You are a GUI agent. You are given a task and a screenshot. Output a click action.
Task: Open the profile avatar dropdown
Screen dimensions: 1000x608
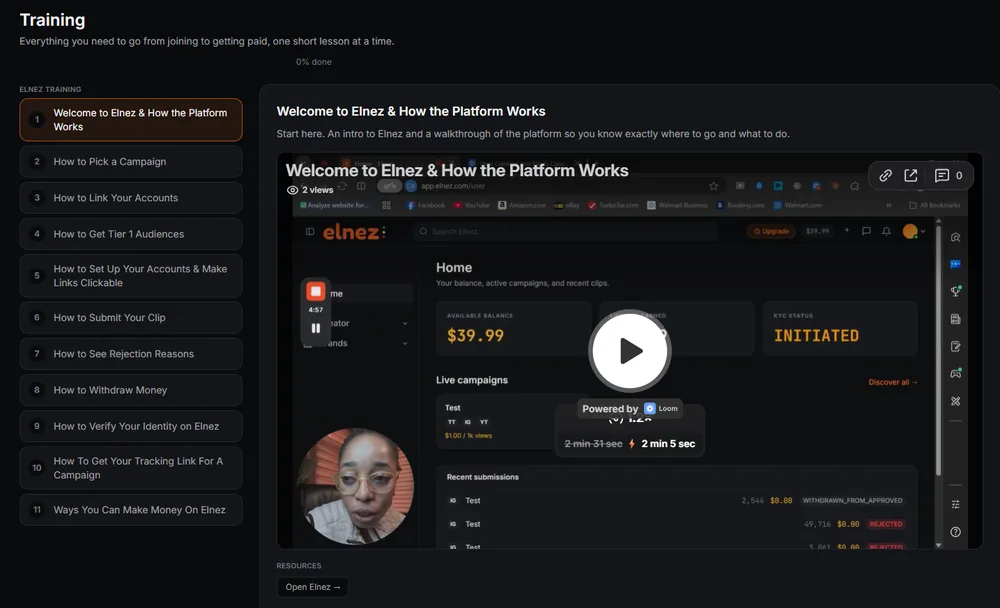click(x=914, y=231)
